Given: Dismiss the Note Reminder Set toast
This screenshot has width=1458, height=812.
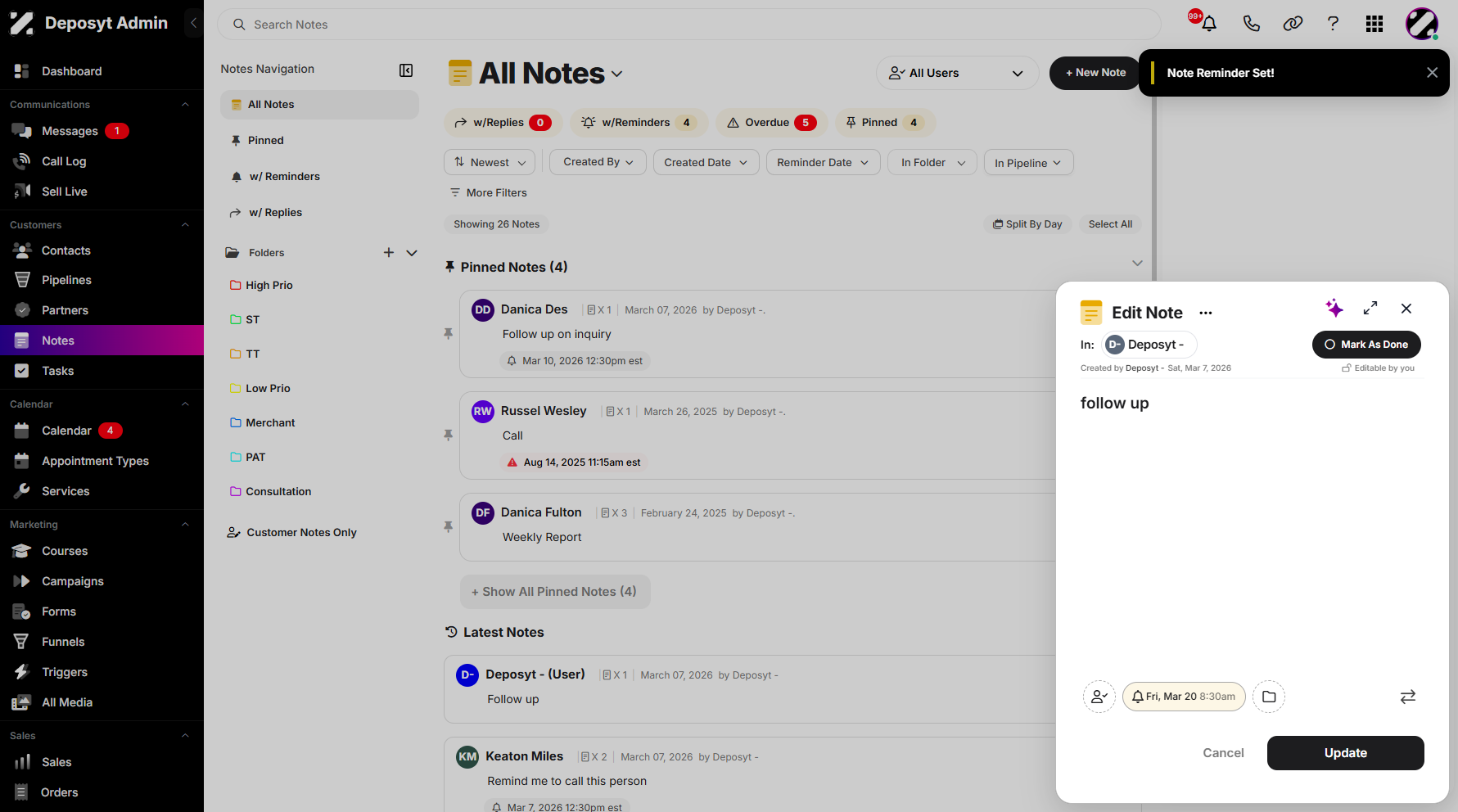Looking at the screenshot, I should coord(1432,73).
